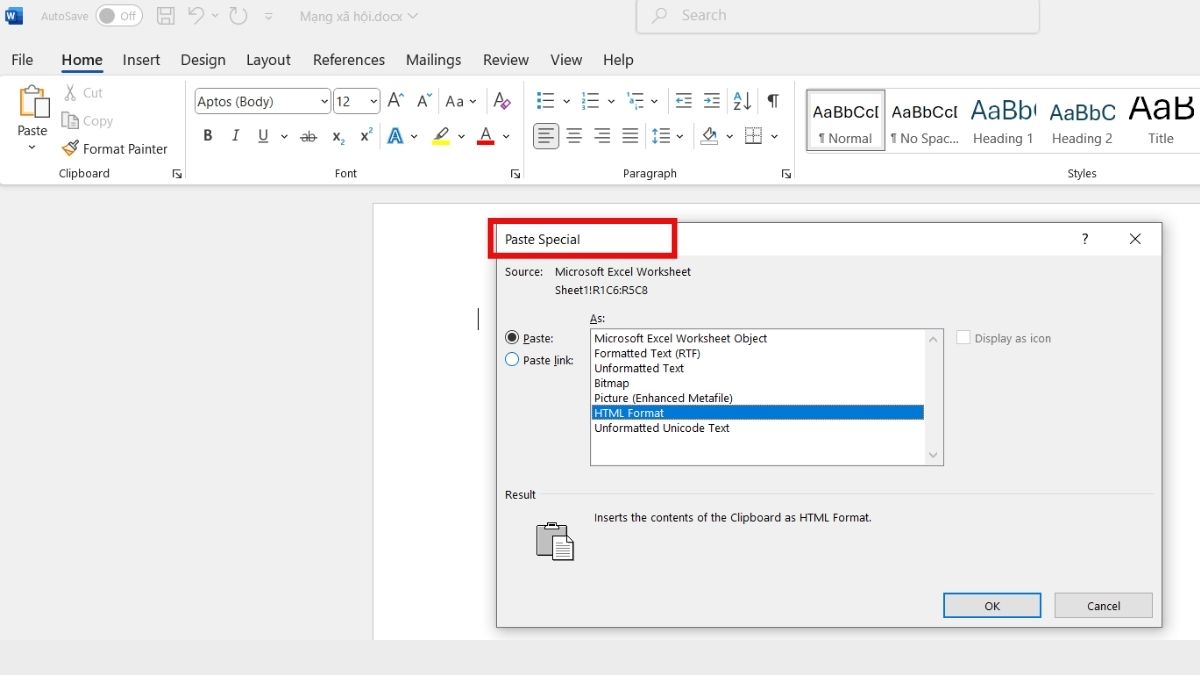
Task: Center align text
Action: click(574, 136)
